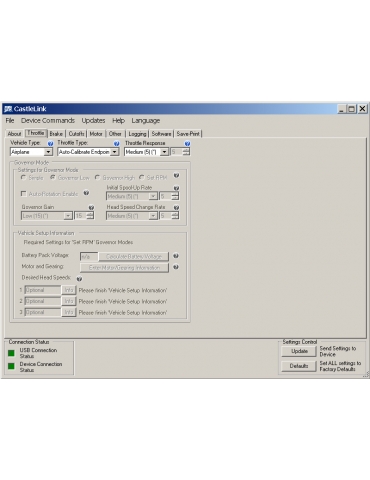Image resolution: width=370 pixels, height=480 pixels.
Task: Click Enter Motor/Gearing Information button
Action: click(124, 268)
